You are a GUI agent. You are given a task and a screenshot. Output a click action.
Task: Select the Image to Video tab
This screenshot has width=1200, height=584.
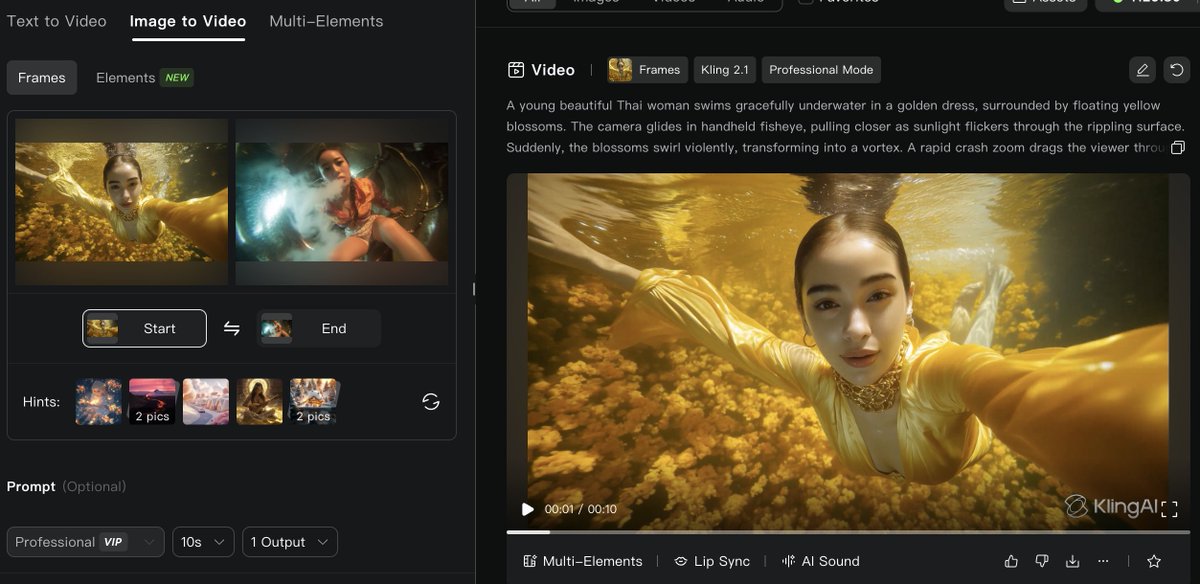(x=188, y=21)
